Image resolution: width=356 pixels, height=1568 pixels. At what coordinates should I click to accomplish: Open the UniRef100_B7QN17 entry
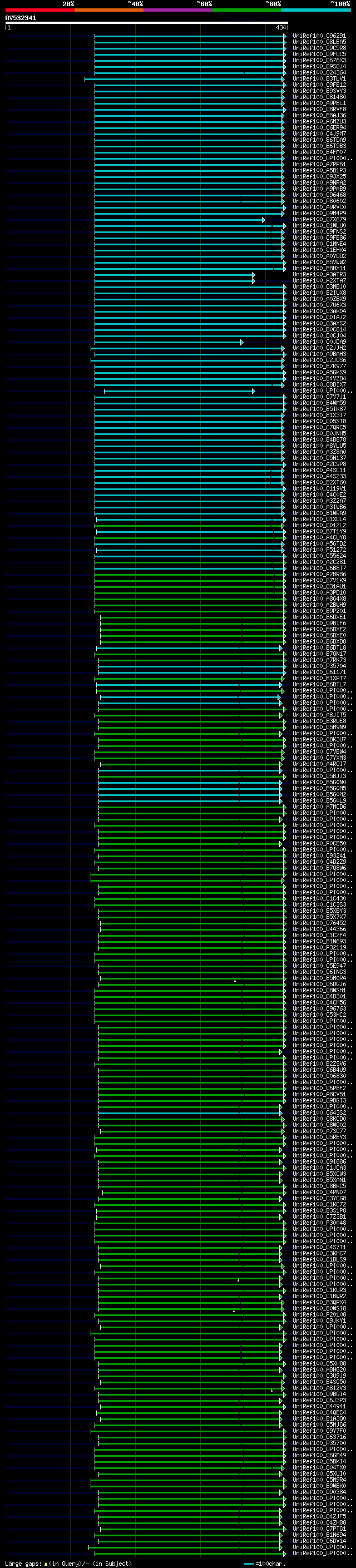click(319, 654)
